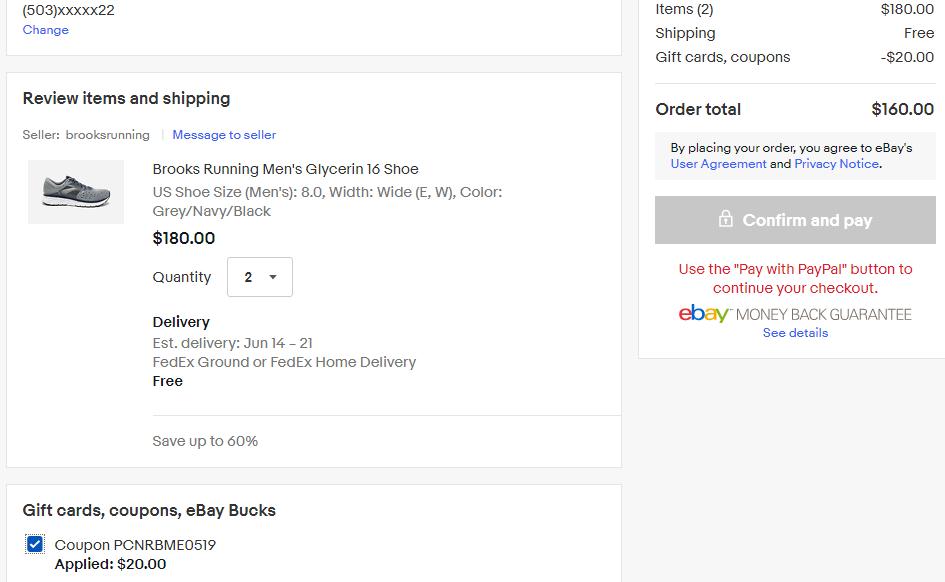Click the Confirm and pay button
Image resolution: width=945 pixels, height=582 pixels.
795,220
